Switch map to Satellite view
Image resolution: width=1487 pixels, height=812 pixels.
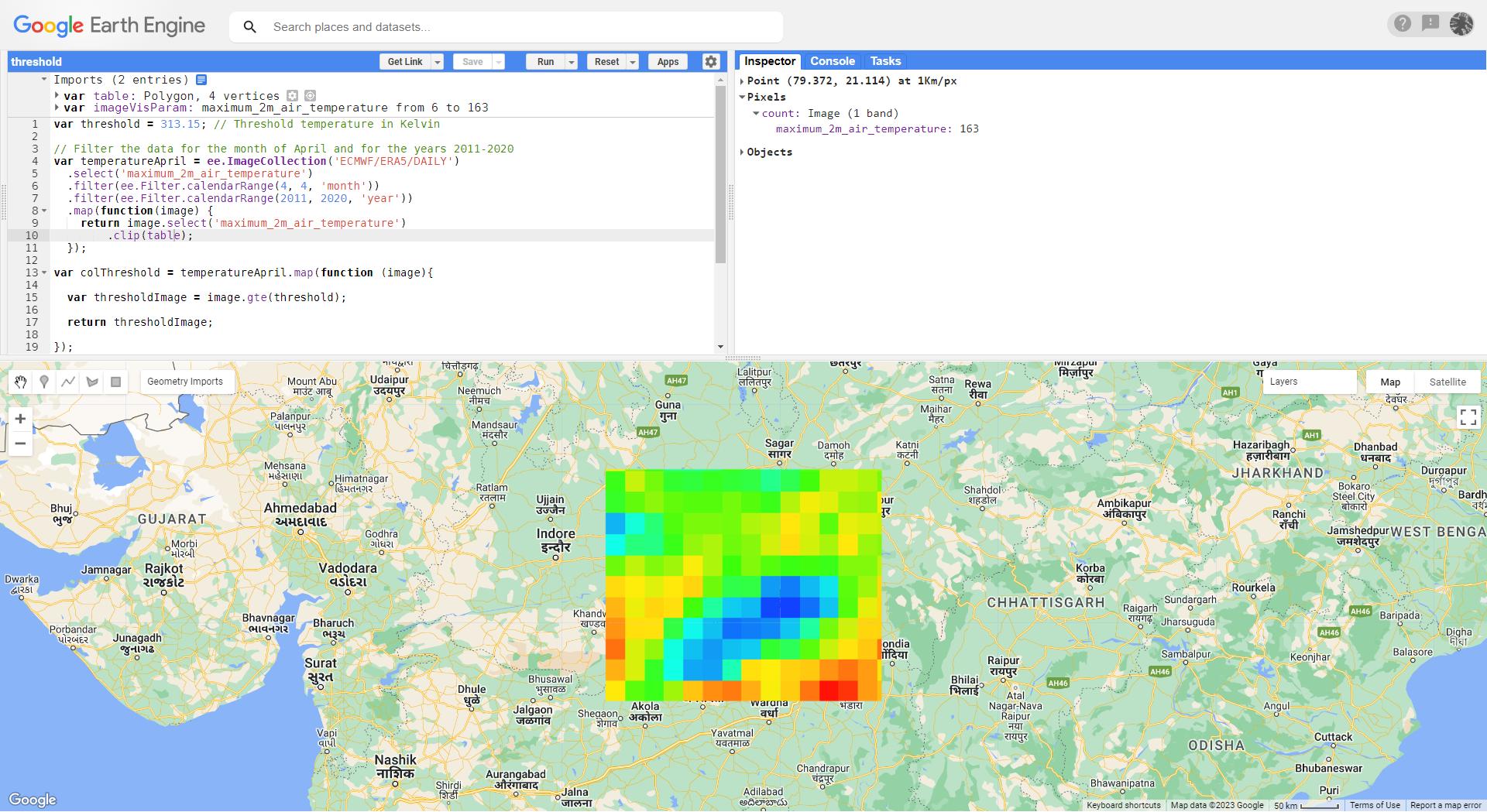coord(1448,382)
